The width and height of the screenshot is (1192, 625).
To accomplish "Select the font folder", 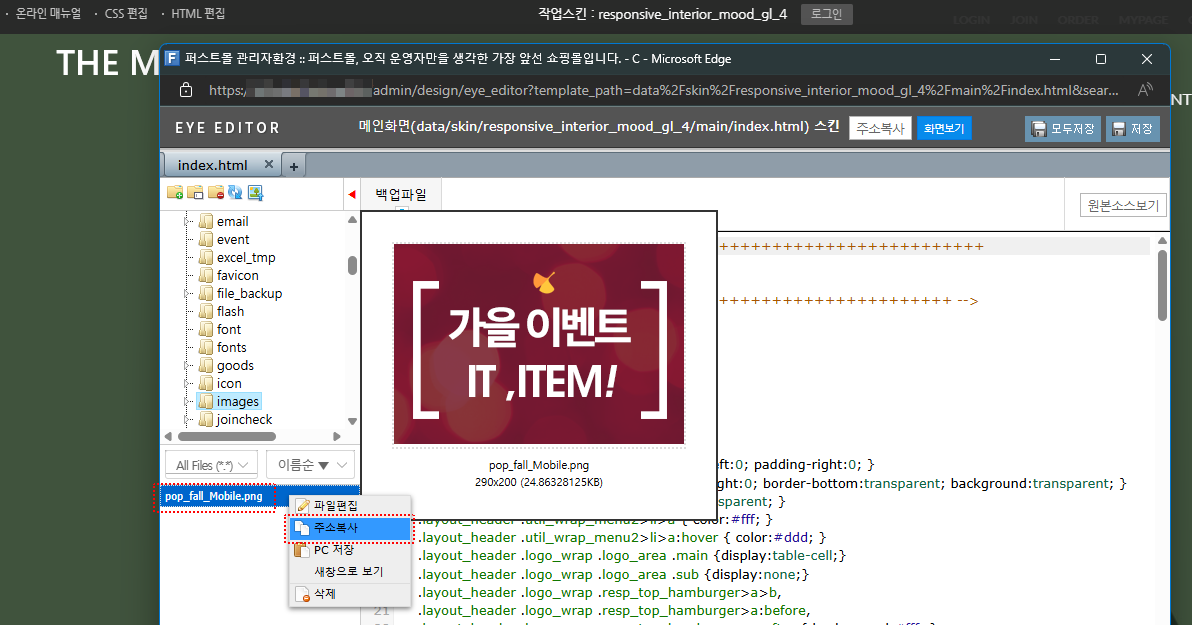I will coord(229,329).
